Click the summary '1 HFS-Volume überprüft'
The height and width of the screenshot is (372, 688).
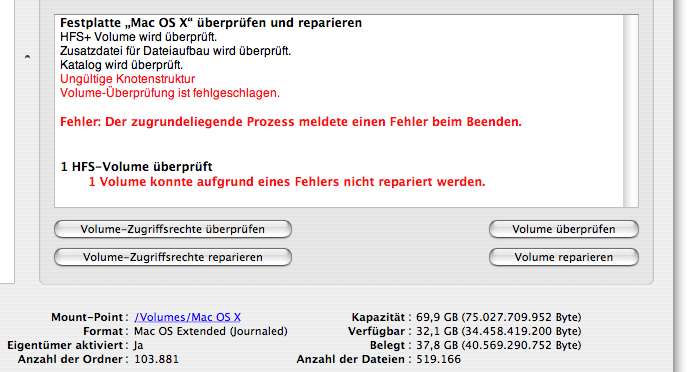point(136,167)
